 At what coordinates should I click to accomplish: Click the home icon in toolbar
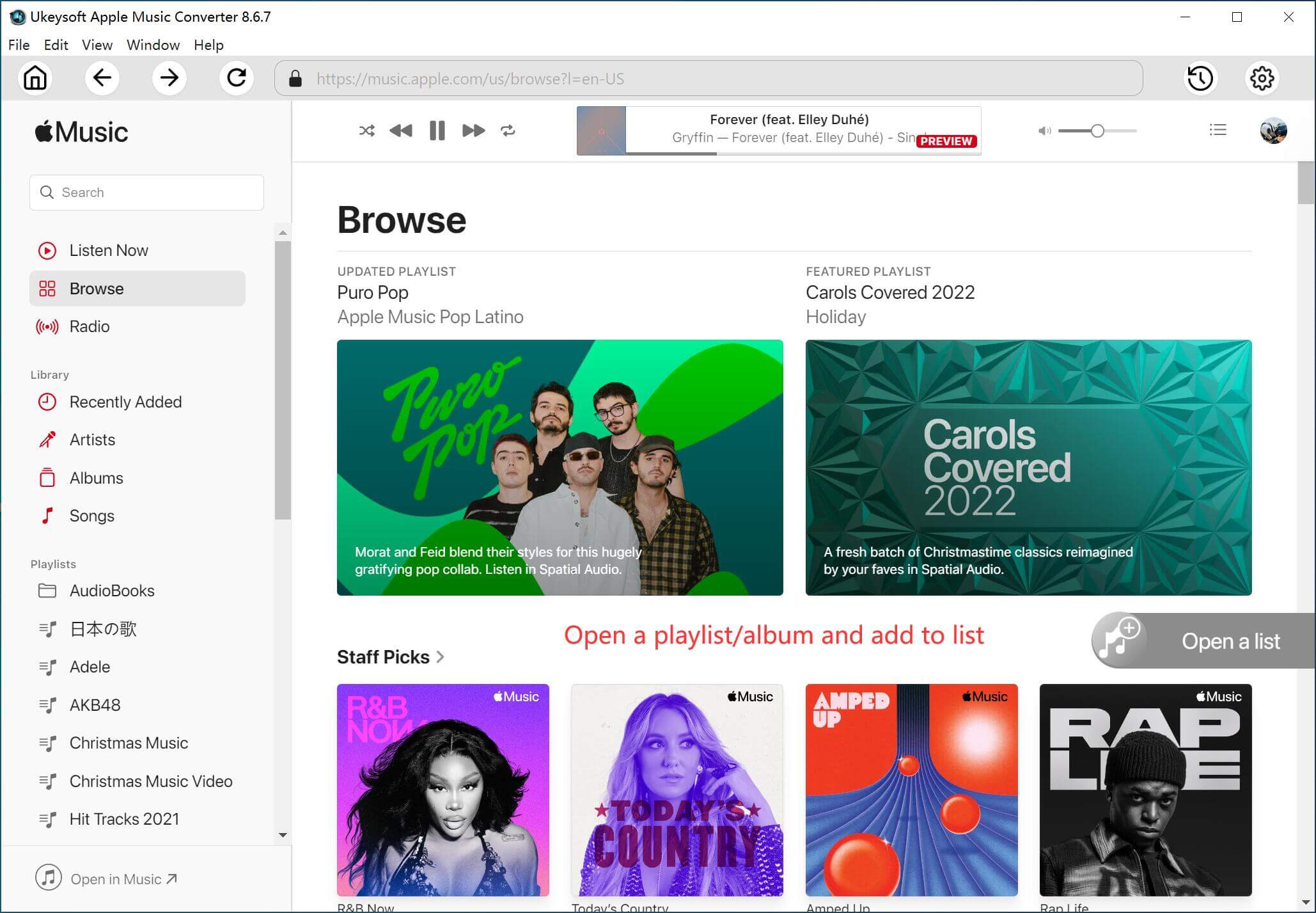point(36,78)
